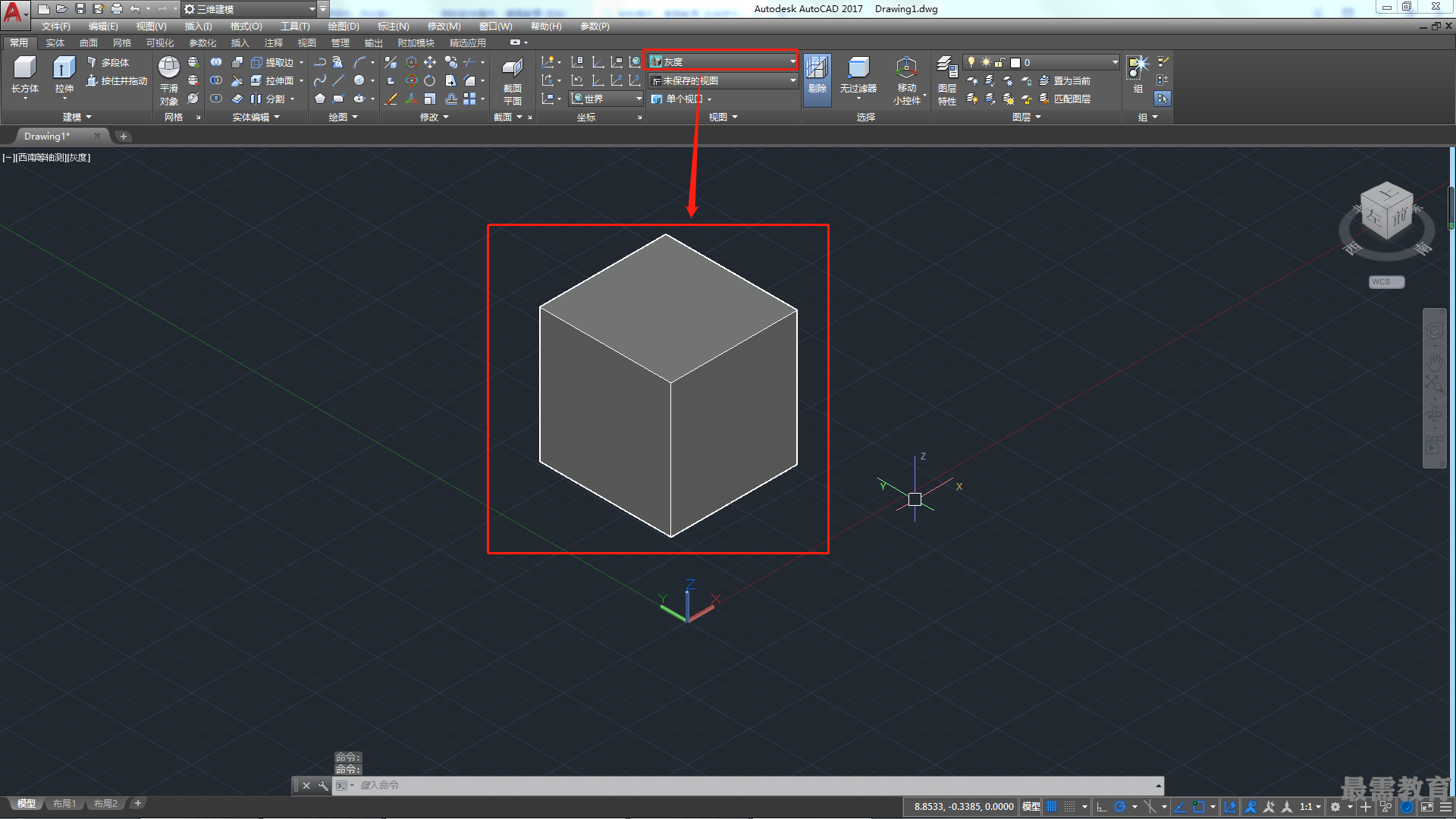This screenshot has height=819, width=1456.
Task: Open the 未保存的视图 view dropdown
Action: coord(723,80)
